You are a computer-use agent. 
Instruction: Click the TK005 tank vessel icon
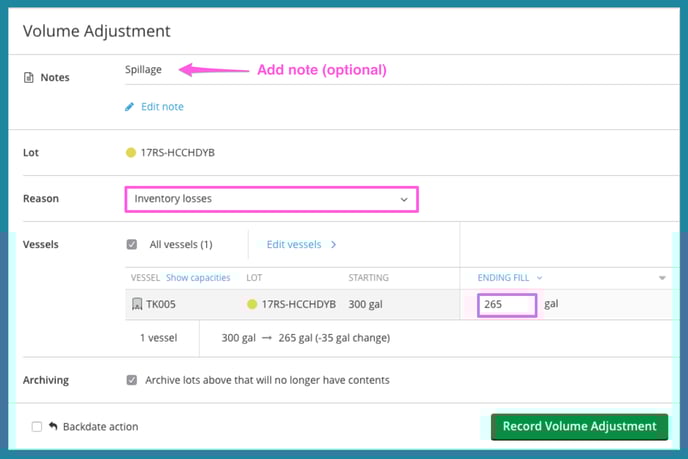[x=137, y=304]
